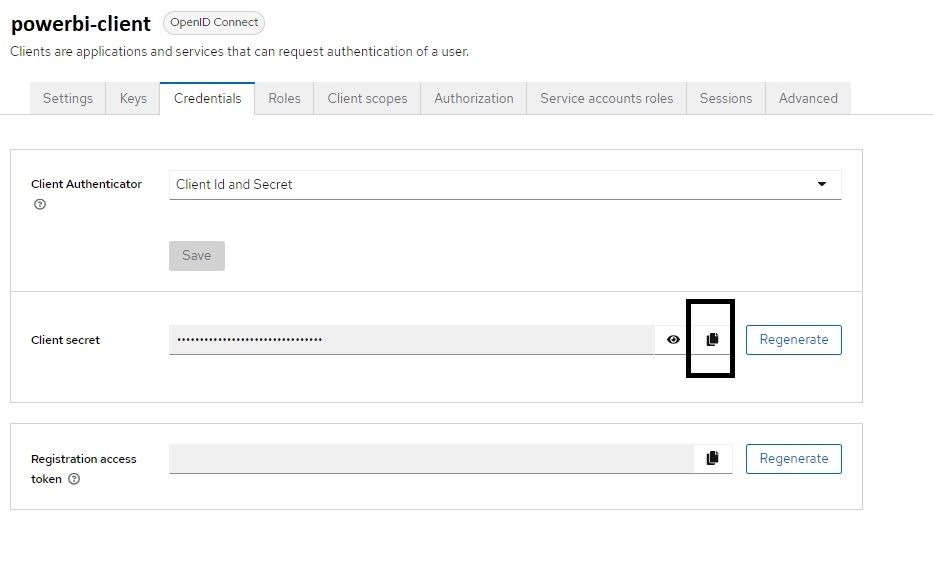933x576 pixels.
Task: Switch to the Keys tab
Action: coord(133,99)
